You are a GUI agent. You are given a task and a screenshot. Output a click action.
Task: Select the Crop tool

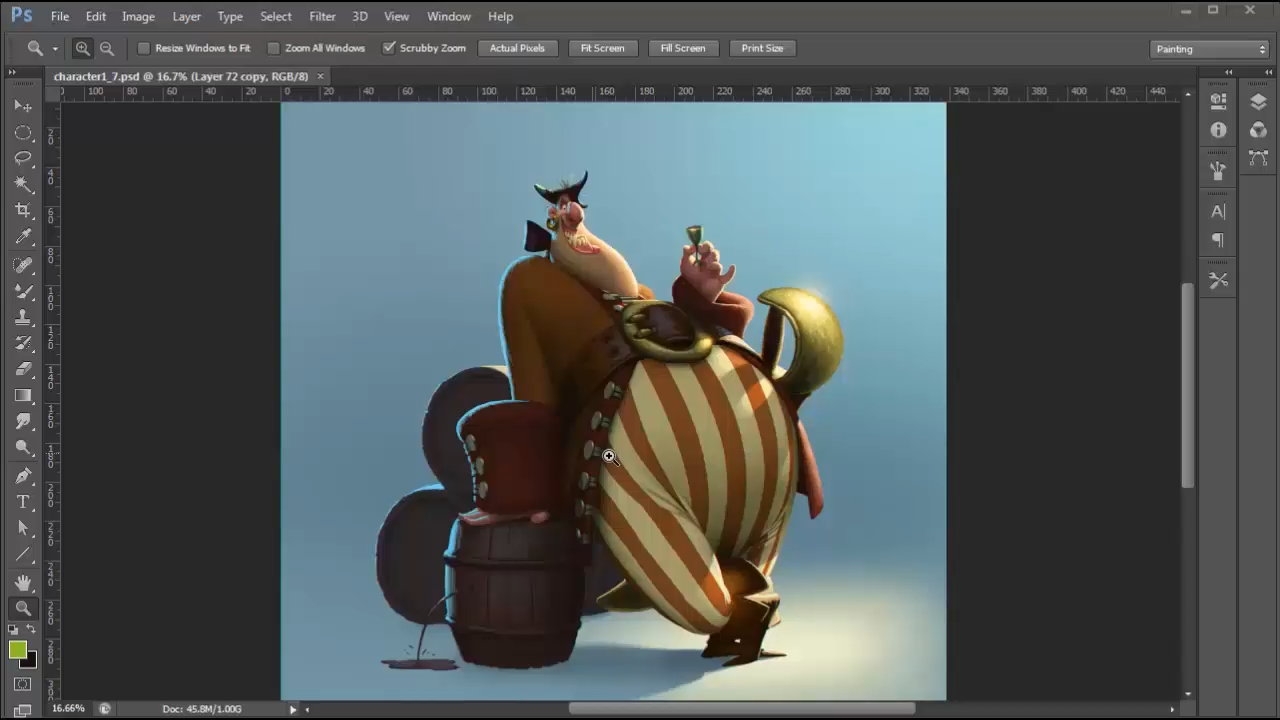[23, 210]
